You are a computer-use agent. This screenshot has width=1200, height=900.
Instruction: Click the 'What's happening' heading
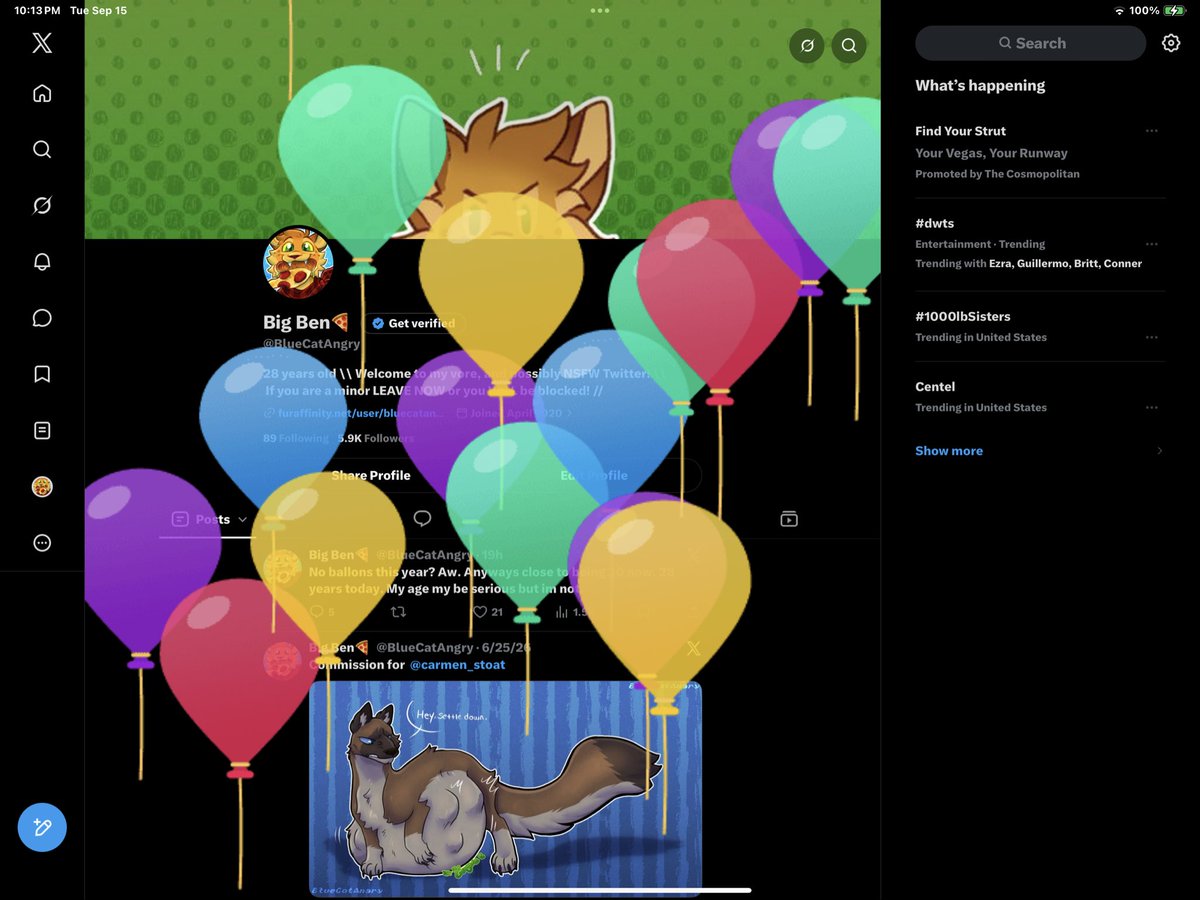tap(980, 86)
